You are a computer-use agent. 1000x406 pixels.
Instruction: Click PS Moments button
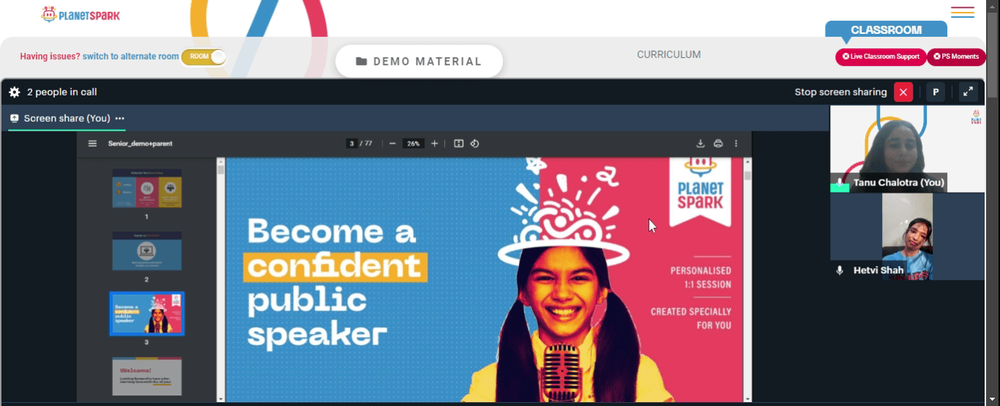pos(956,57)
